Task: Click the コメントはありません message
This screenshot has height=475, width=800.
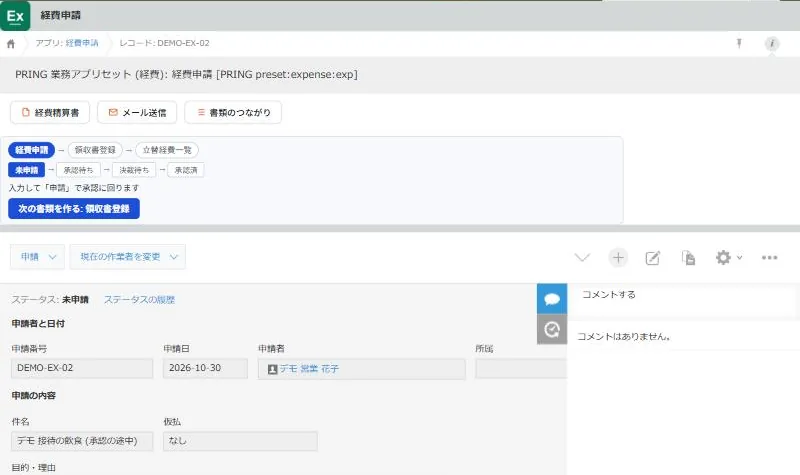Action: point(623,336)
